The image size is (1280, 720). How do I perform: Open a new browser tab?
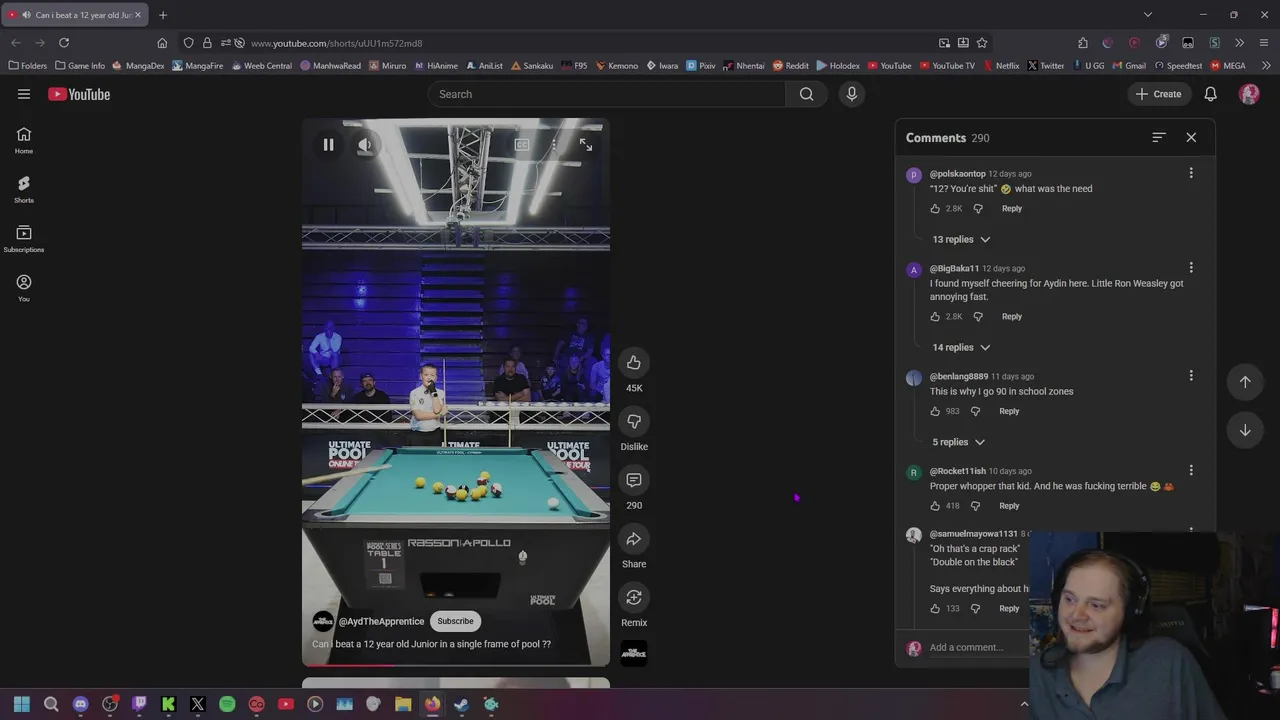pos(163,15)
